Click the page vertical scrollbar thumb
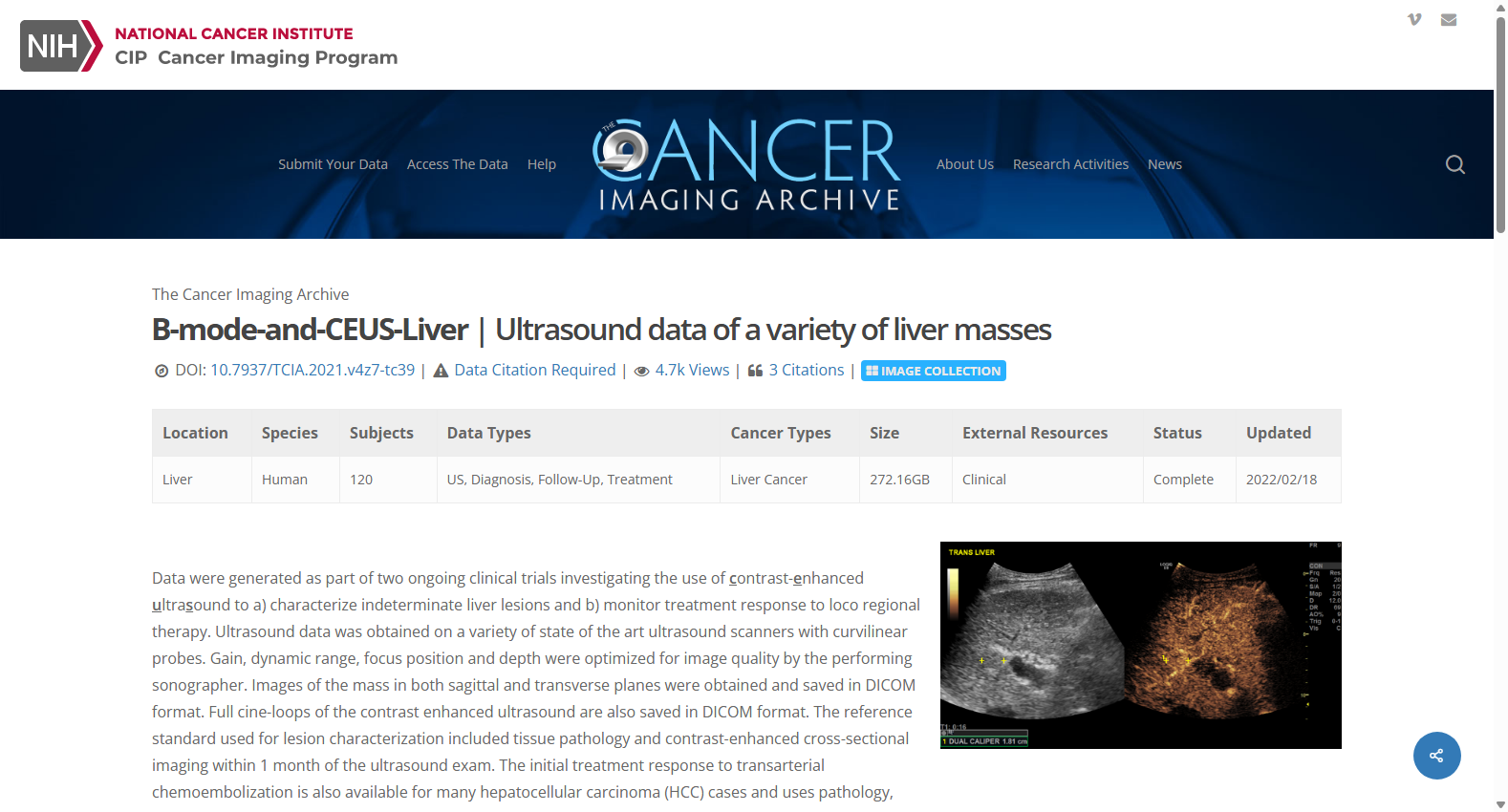Screen dimensions: 1508x812 tap(1500, 124)
